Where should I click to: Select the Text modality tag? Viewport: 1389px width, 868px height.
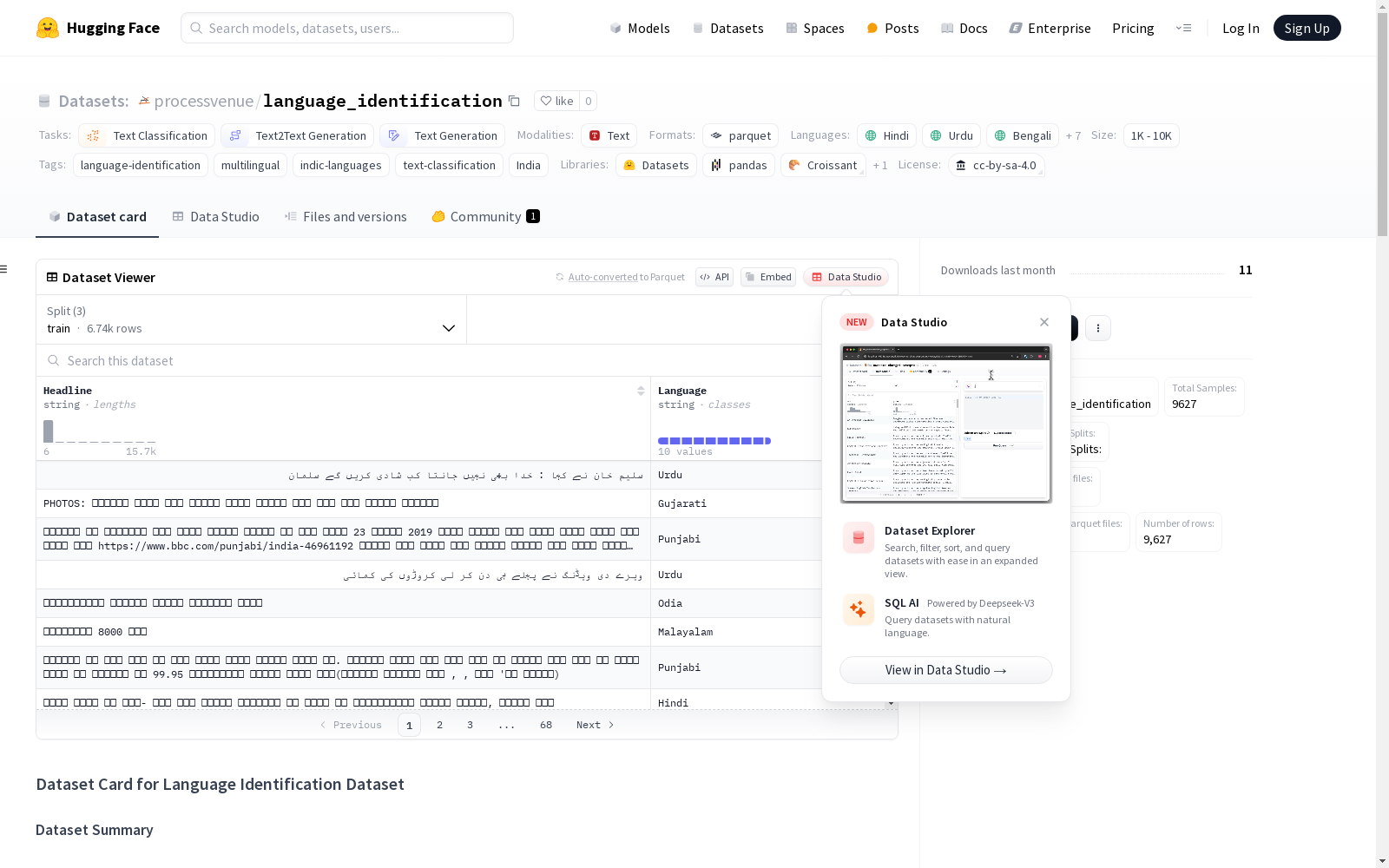609,135
